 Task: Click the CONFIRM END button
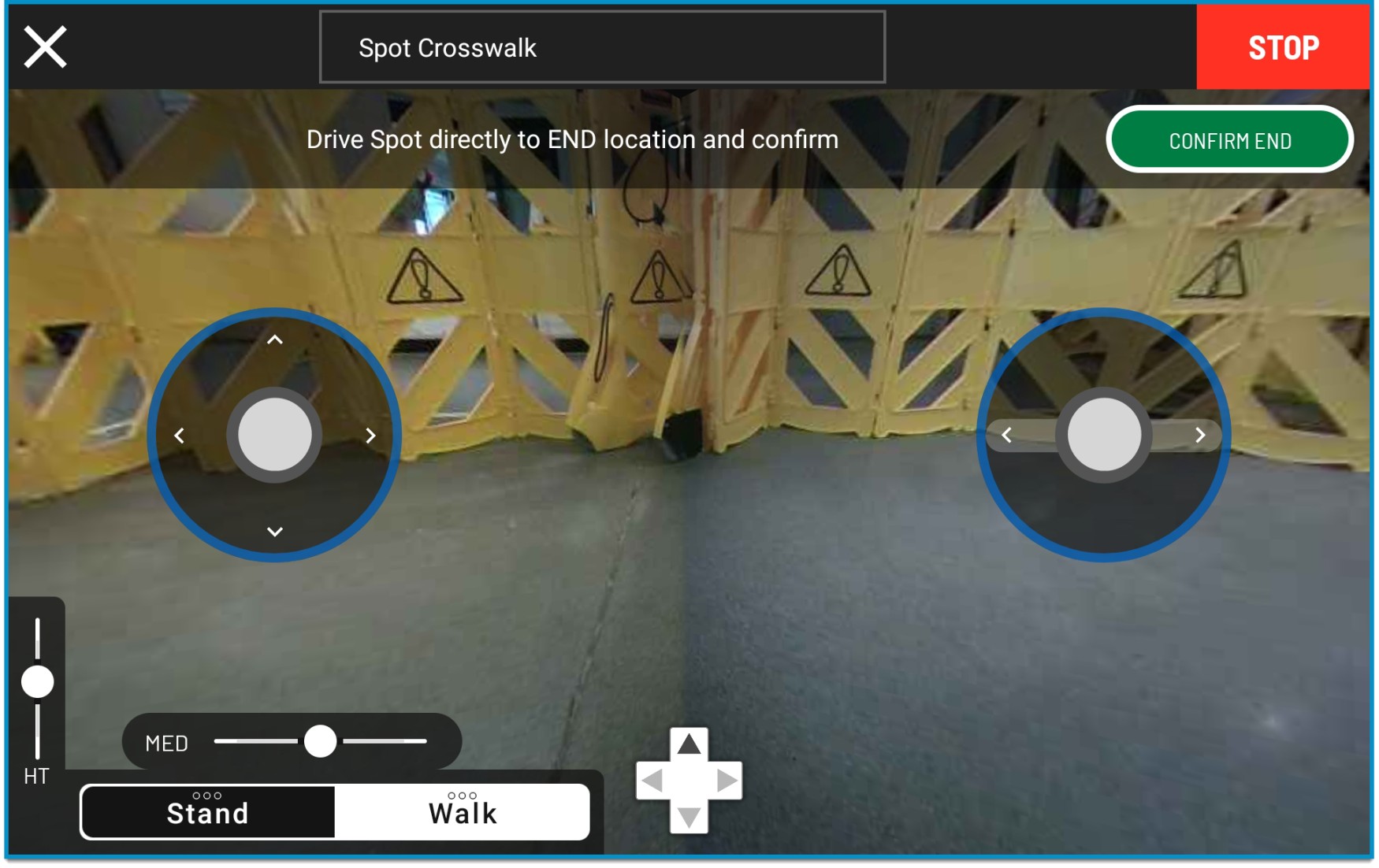click(x=1229, y=140)
